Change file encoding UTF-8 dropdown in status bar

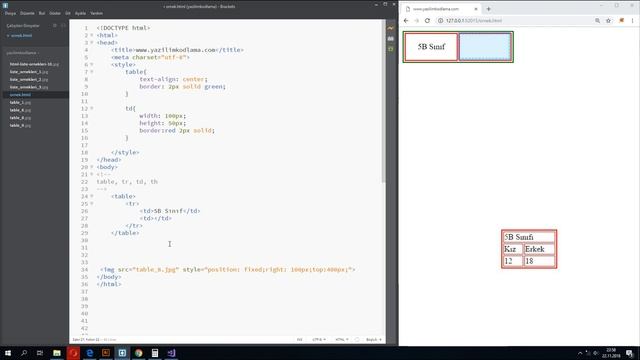(x=319, y=340)
